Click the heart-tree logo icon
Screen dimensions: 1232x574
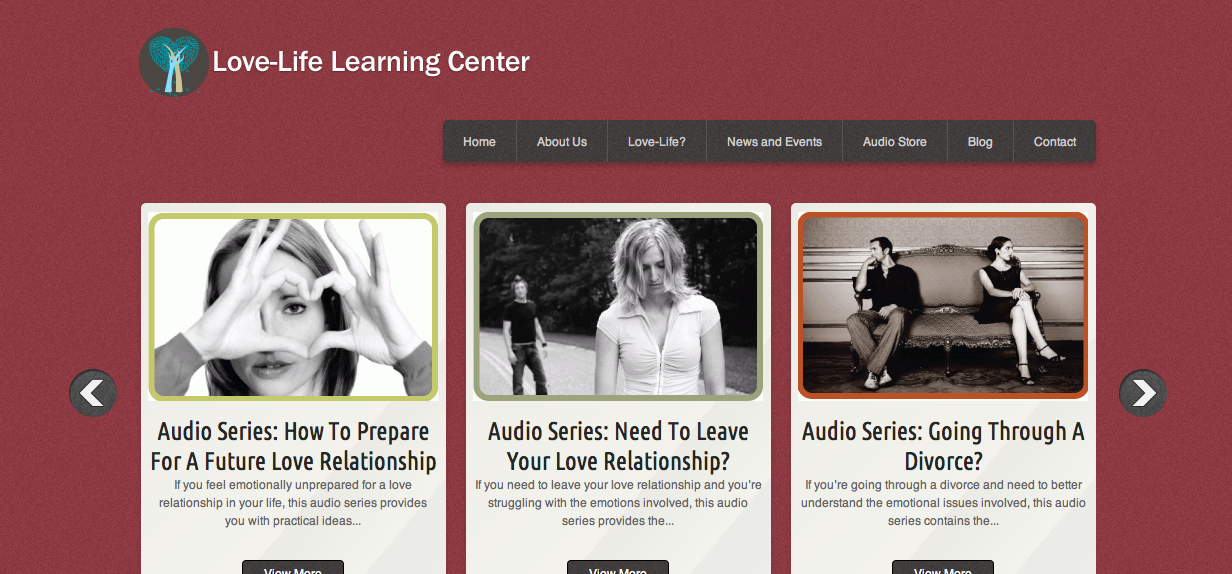(x=174, y=62)
